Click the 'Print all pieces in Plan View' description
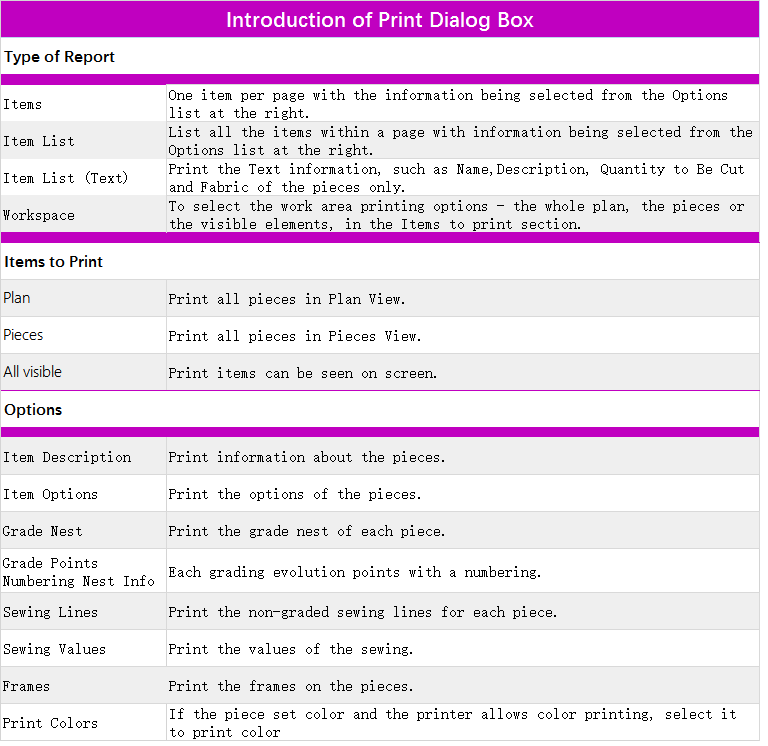The image size is (768, 746). tap(286, 299)
